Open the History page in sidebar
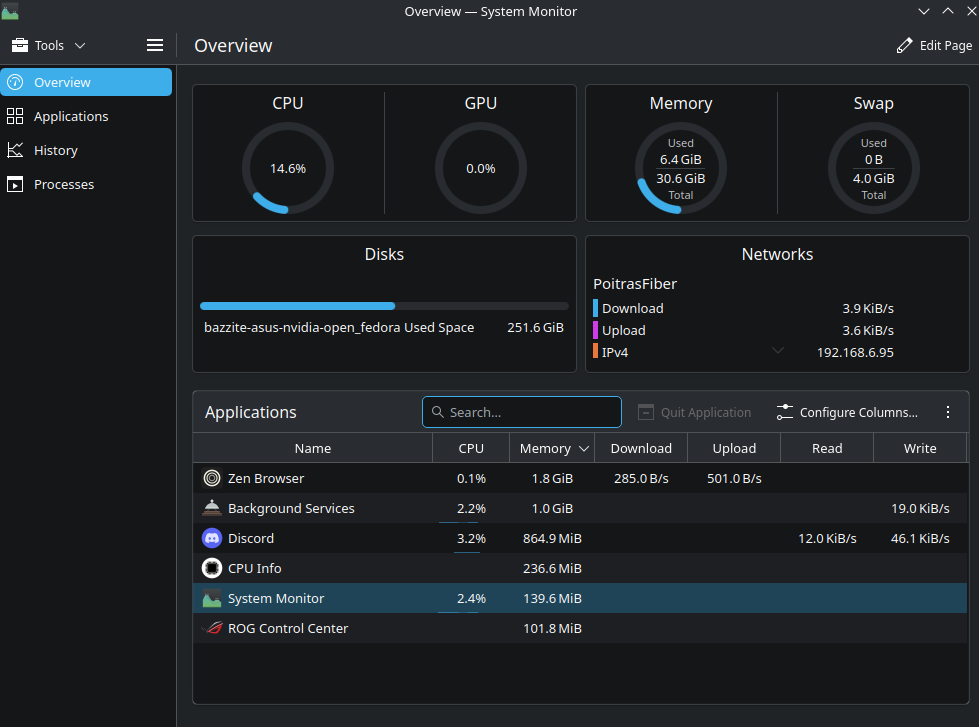Screen dimensions: 979x727 pos(55,150)
